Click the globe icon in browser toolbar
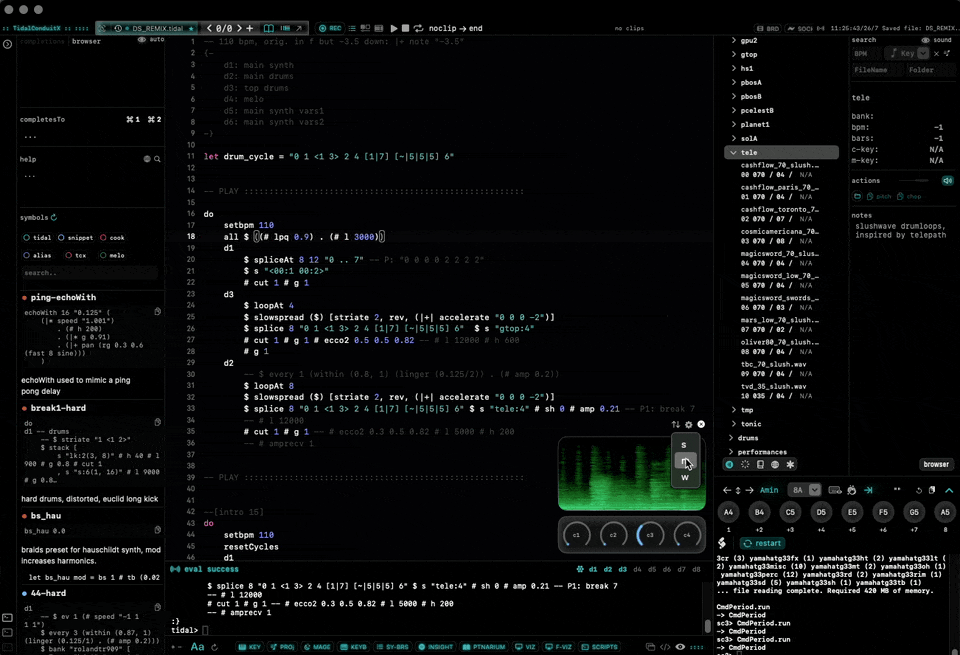The image size is (960, 655). point(775,465)
